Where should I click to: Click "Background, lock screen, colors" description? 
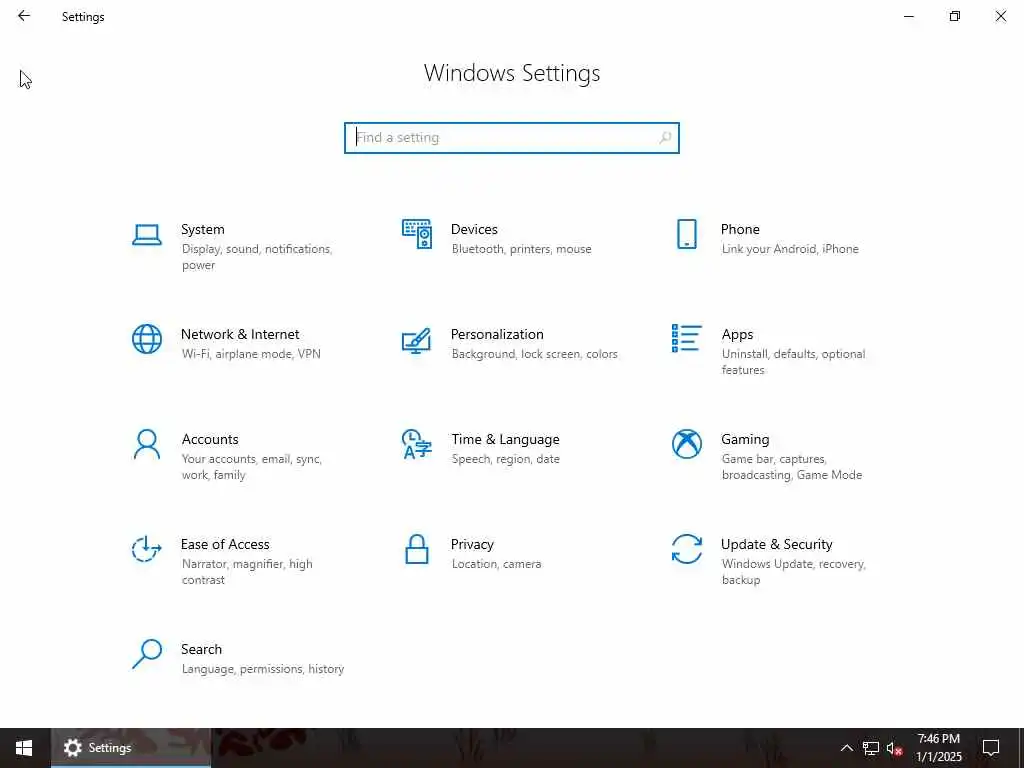534,354
